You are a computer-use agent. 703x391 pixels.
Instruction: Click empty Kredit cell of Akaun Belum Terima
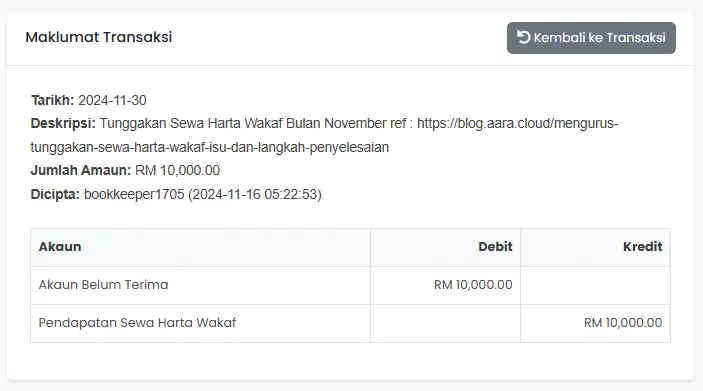tap(595, 285)
